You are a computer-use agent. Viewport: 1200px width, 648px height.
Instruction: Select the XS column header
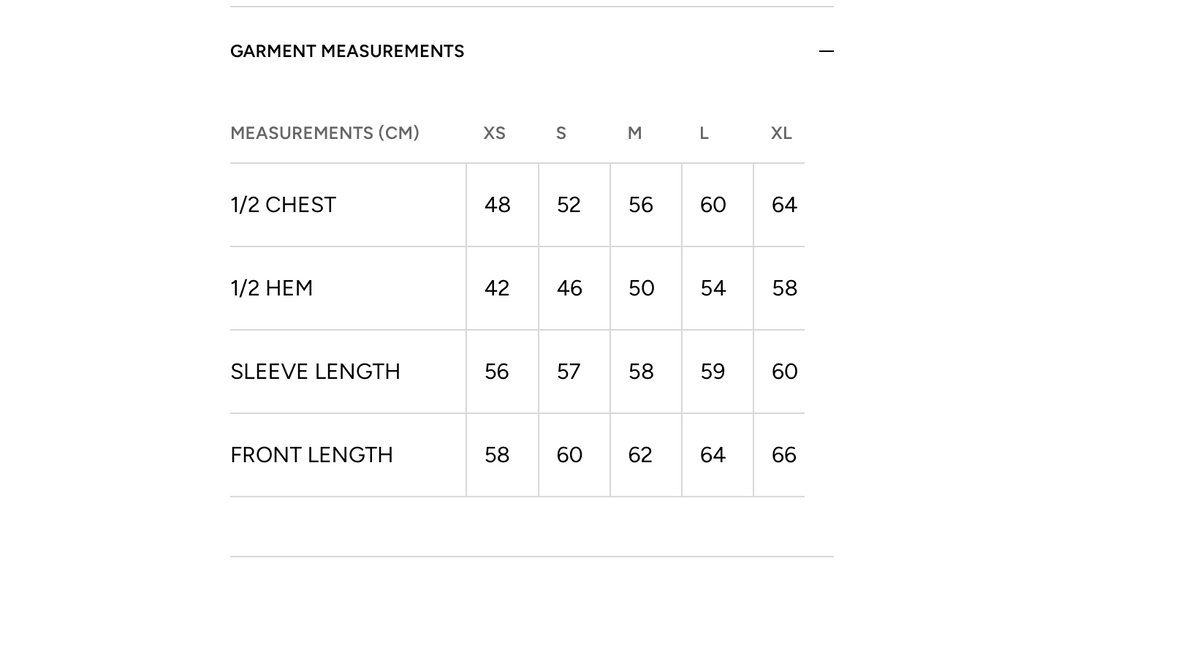(x=494, y=133)
